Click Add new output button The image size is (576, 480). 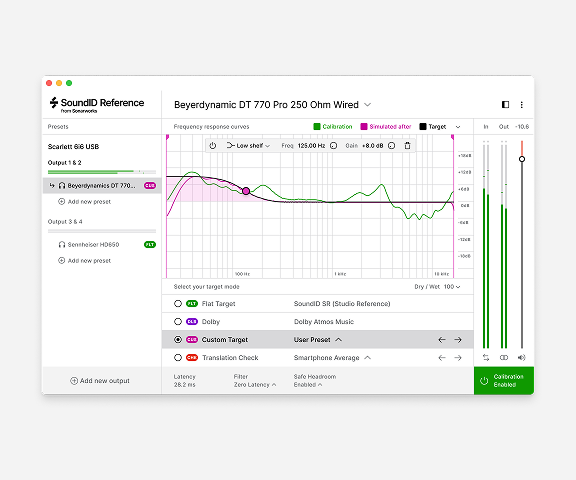click(100, 381)
